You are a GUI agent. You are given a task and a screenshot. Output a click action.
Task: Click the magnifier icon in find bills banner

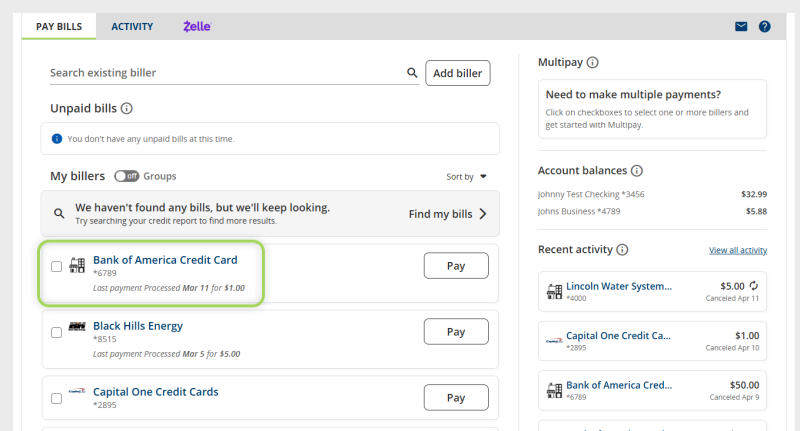(59, 213)
